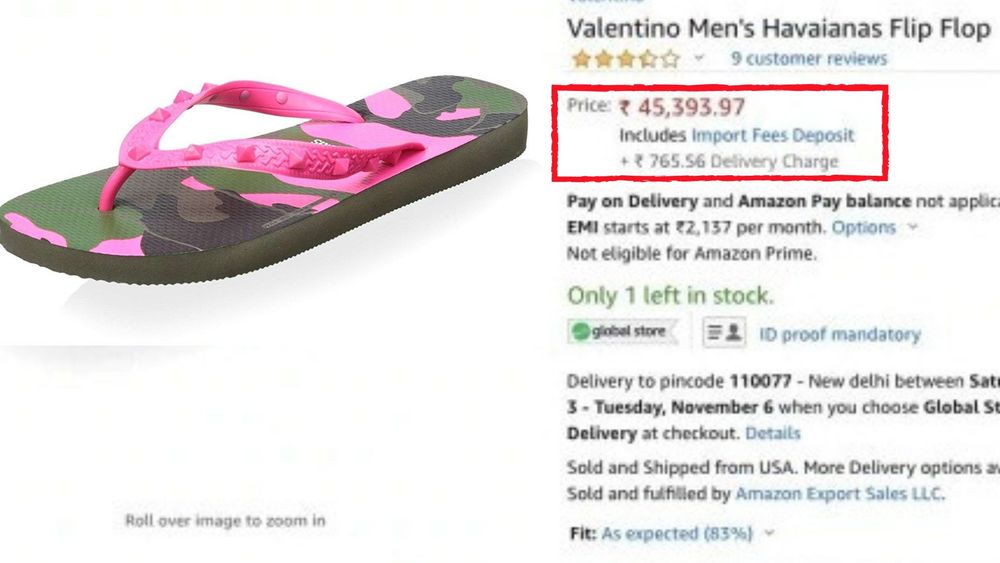Click the Only 1 left in stock text
Screen dimensions: 1000x563
pos(670,296)
